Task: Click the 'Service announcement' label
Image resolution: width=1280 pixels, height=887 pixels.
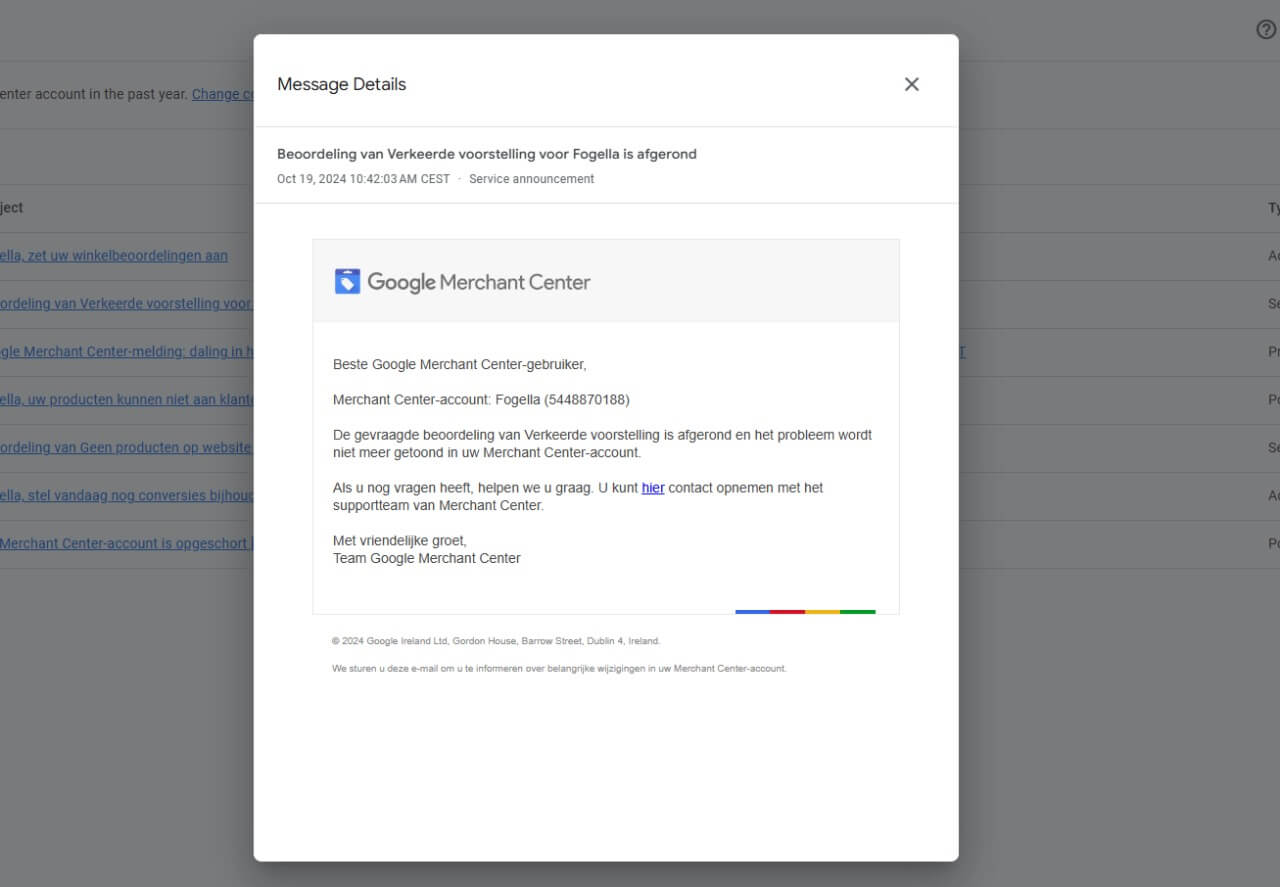Action: click(531, 179)
